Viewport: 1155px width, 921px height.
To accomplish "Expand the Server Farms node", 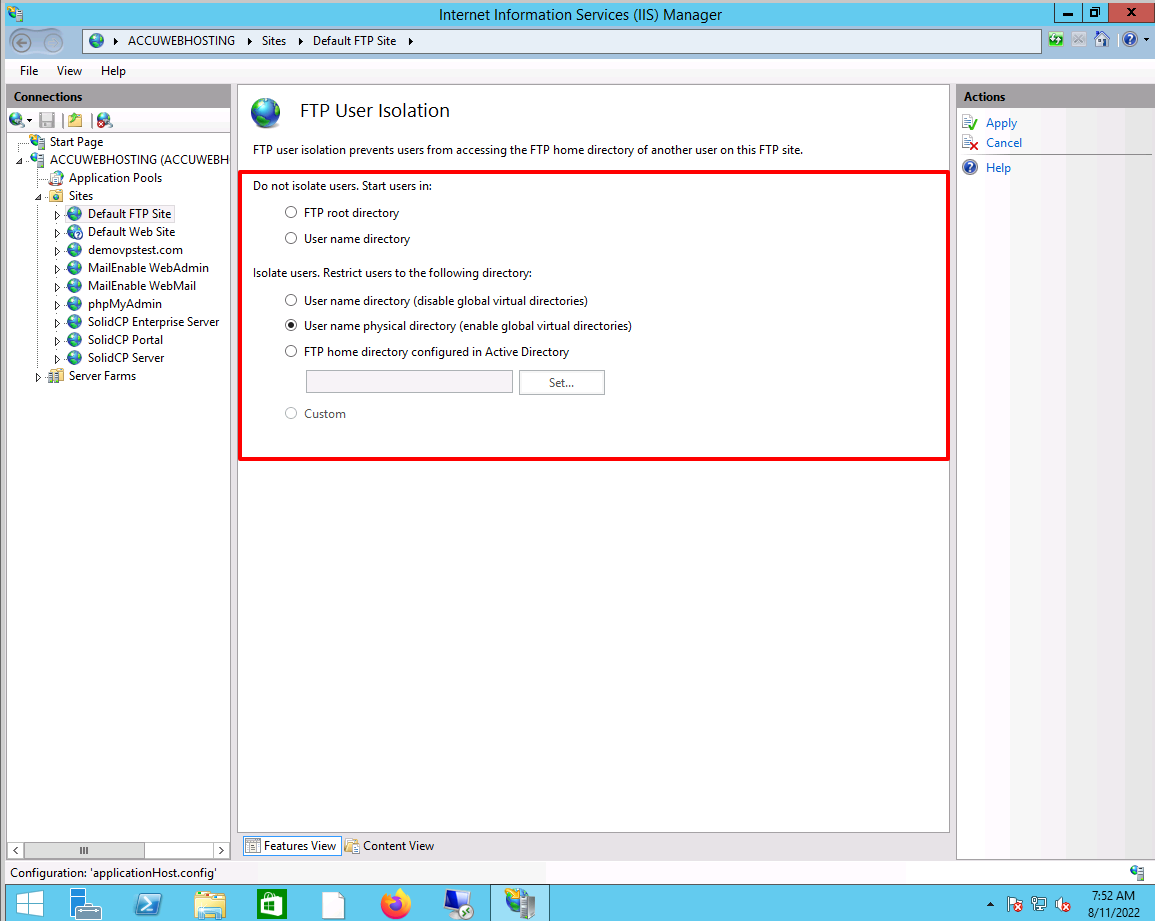I will 38,377.
